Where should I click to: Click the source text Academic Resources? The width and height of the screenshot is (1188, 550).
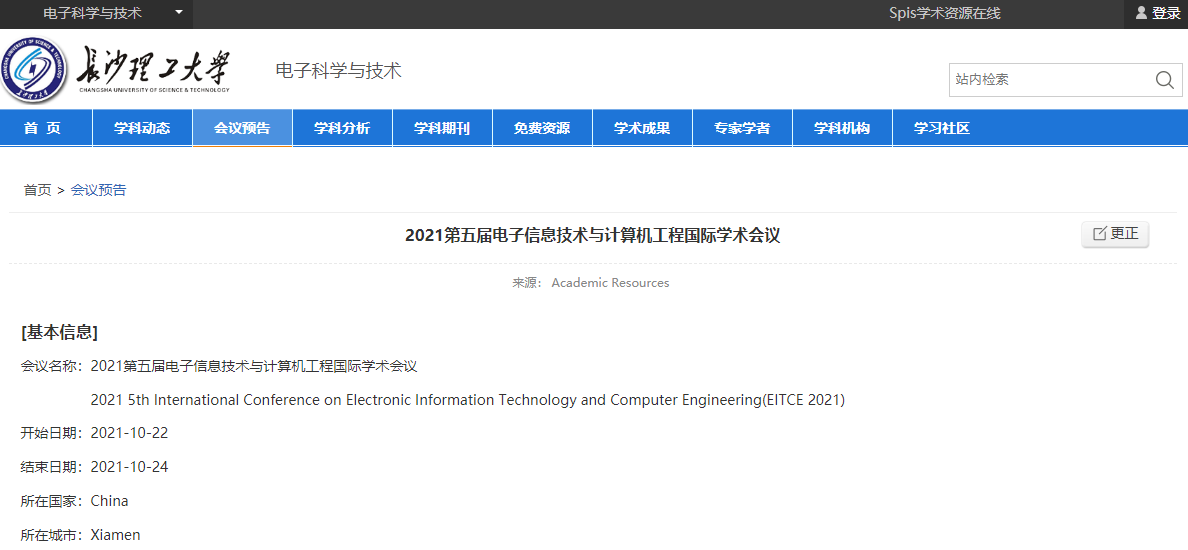[x=611, y=283]
